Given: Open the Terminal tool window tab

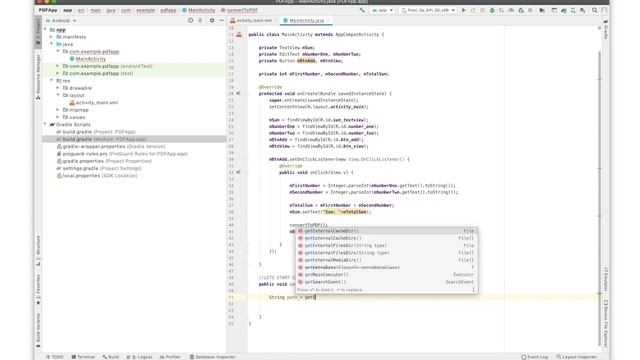Looking at the screenshot, I should point(83,357).
